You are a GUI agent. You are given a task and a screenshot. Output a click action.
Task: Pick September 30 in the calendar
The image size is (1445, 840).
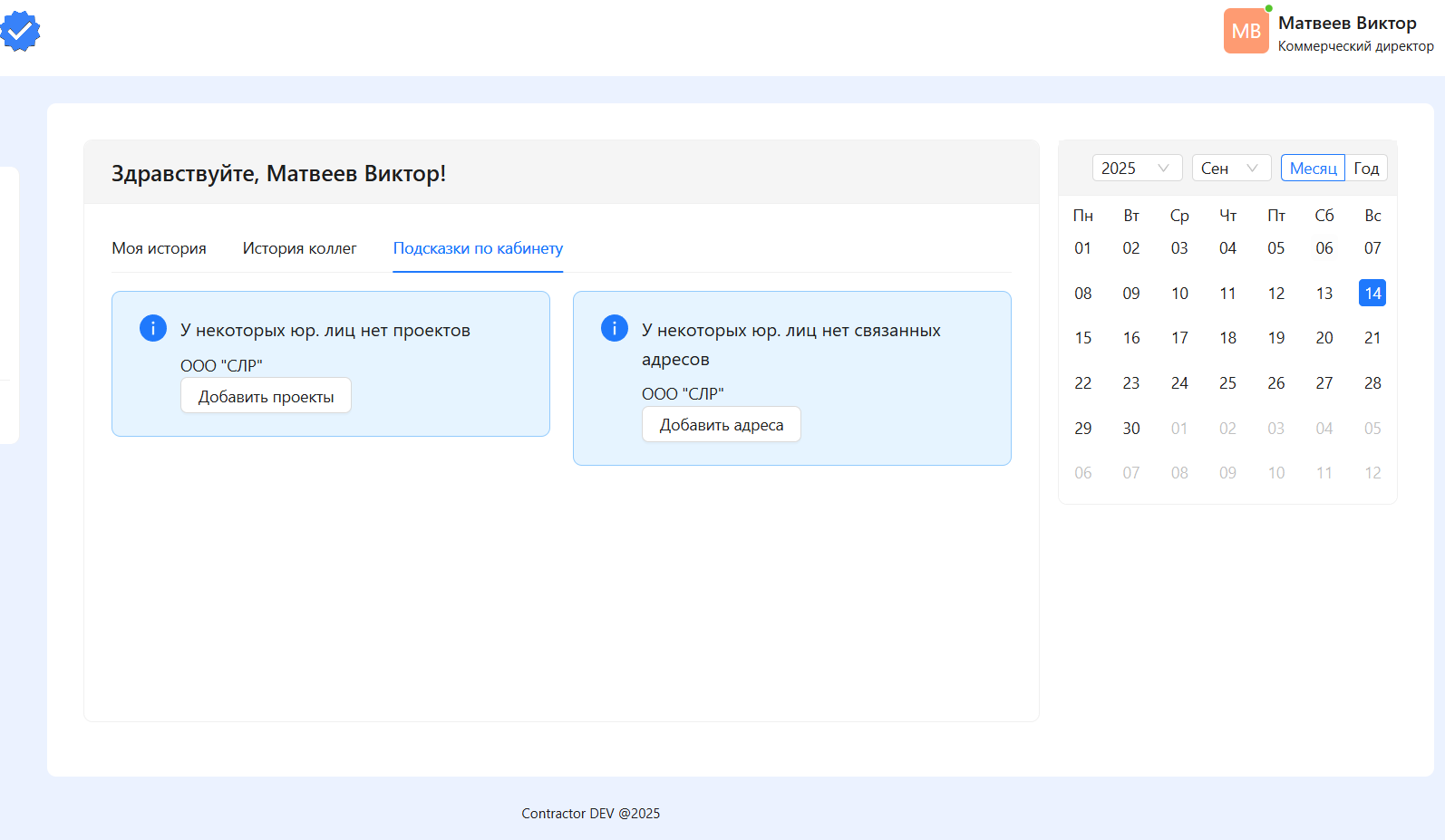[x=1130, y=429]
